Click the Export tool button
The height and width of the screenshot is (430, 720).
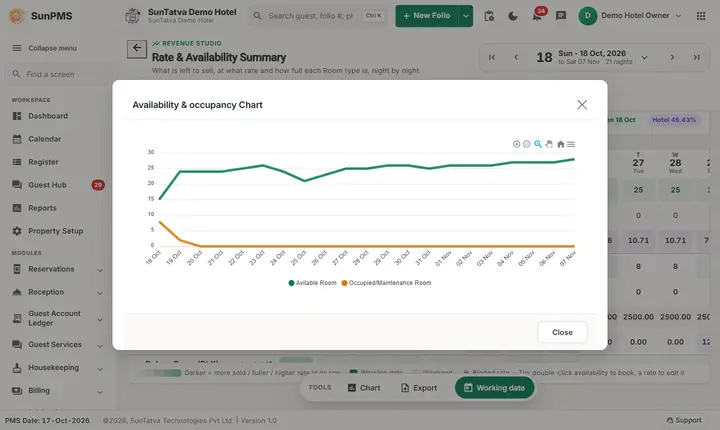click(419, 388)
